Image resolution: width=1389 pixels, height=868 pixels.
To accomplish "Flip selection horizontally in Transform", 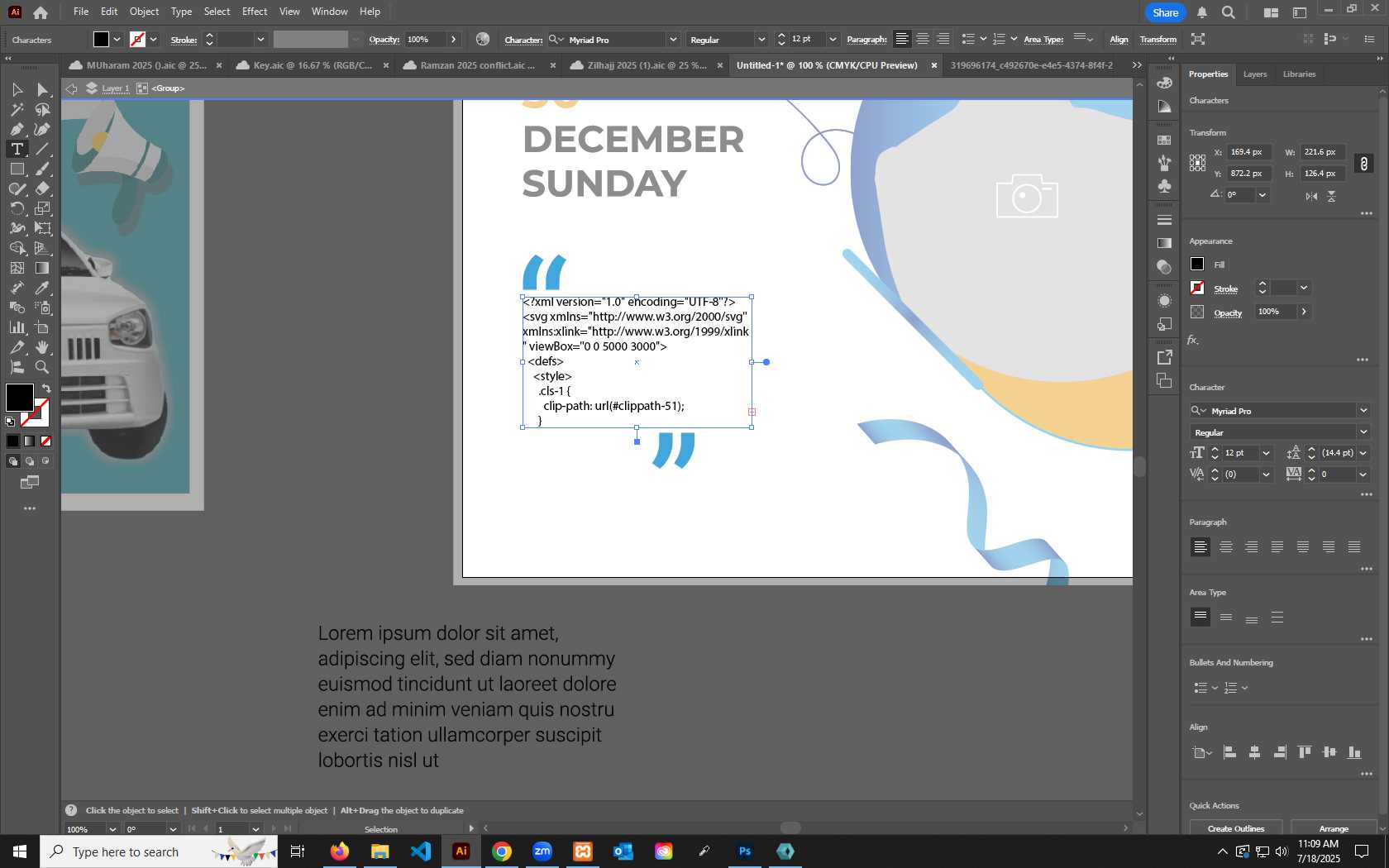I will 1311,196.
